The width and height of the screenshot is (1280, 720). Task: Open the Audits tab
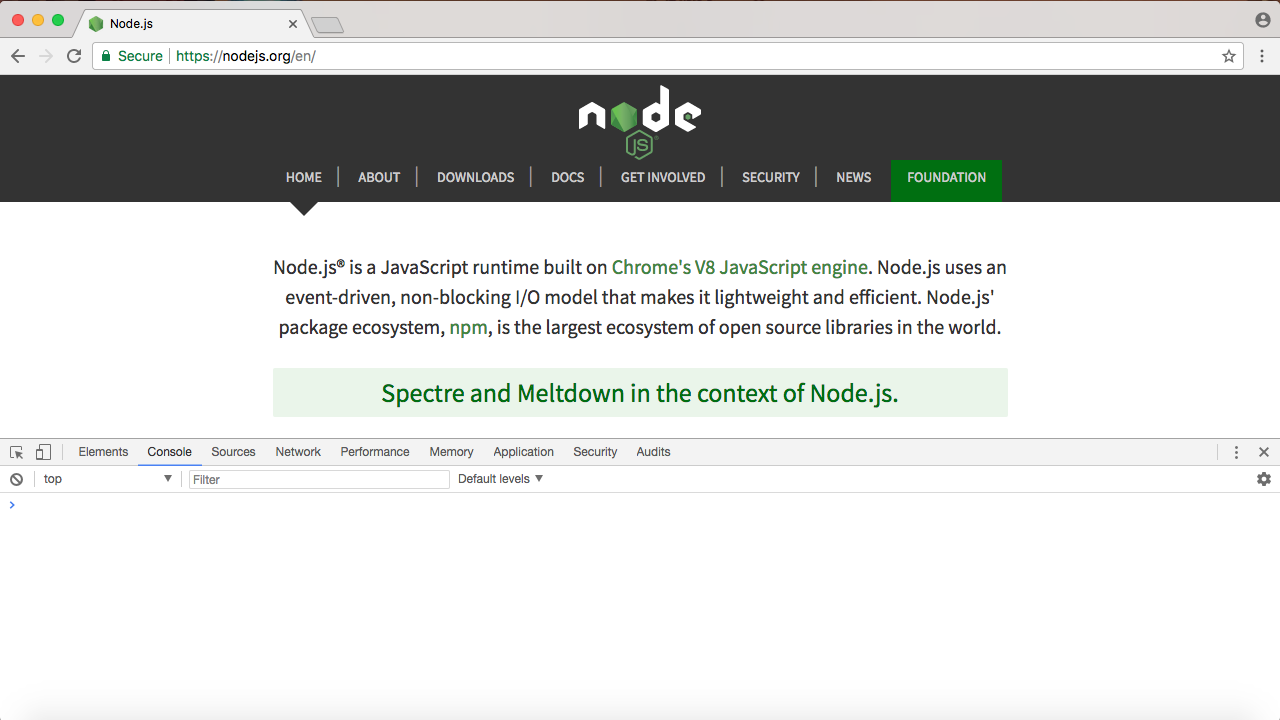(x=653, y=452)
